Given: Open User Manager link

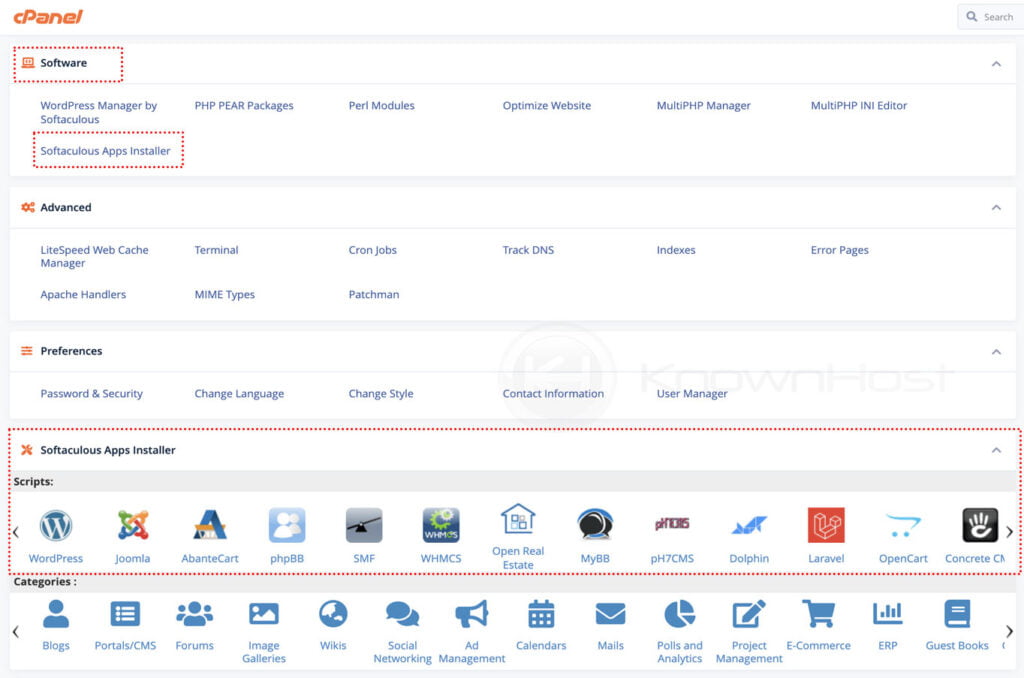Looking at the screenshot, I should coord(692,394).
